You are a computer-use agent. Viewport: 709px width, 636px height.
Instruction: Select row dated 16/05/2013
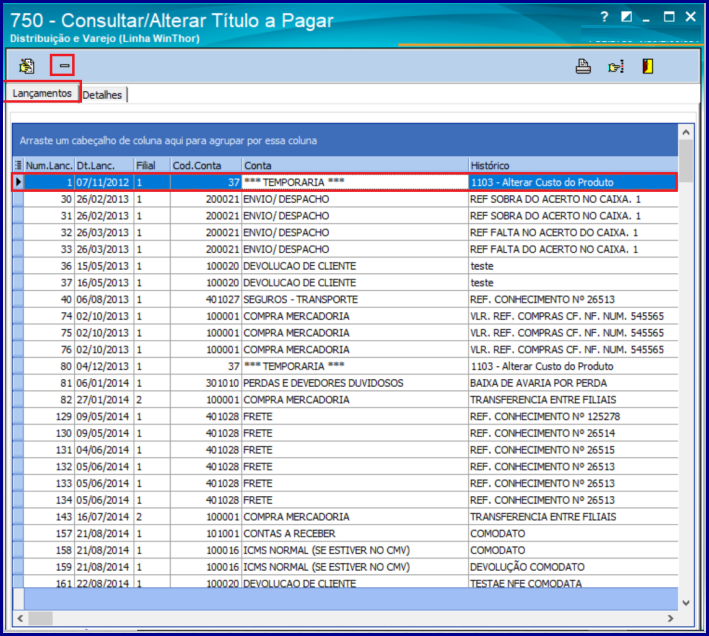point(346,283)
